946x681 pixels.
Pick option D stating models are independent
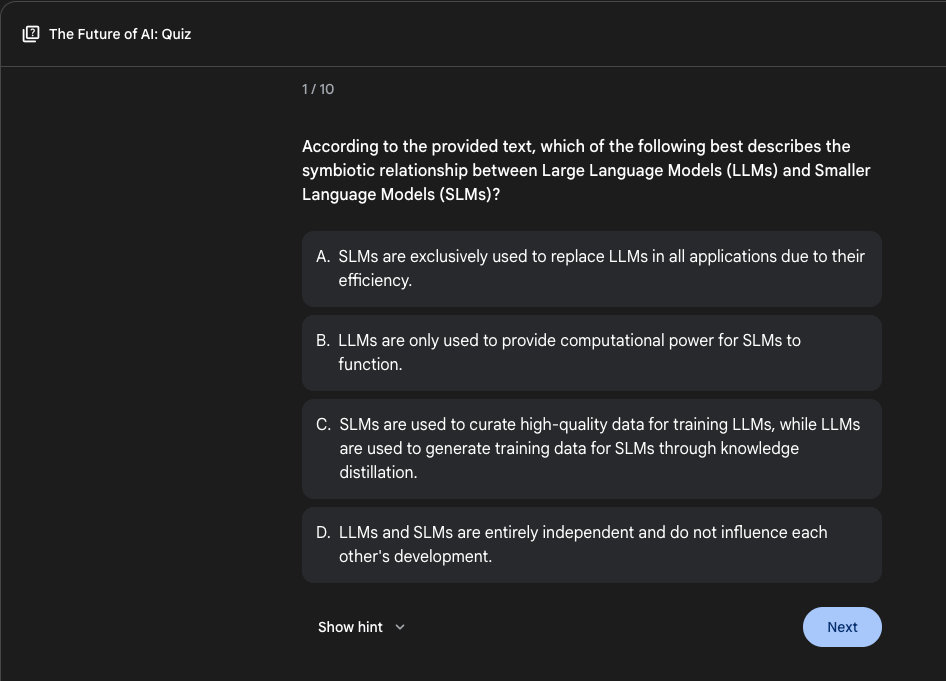pyautogui.click(x=591, y=545)
